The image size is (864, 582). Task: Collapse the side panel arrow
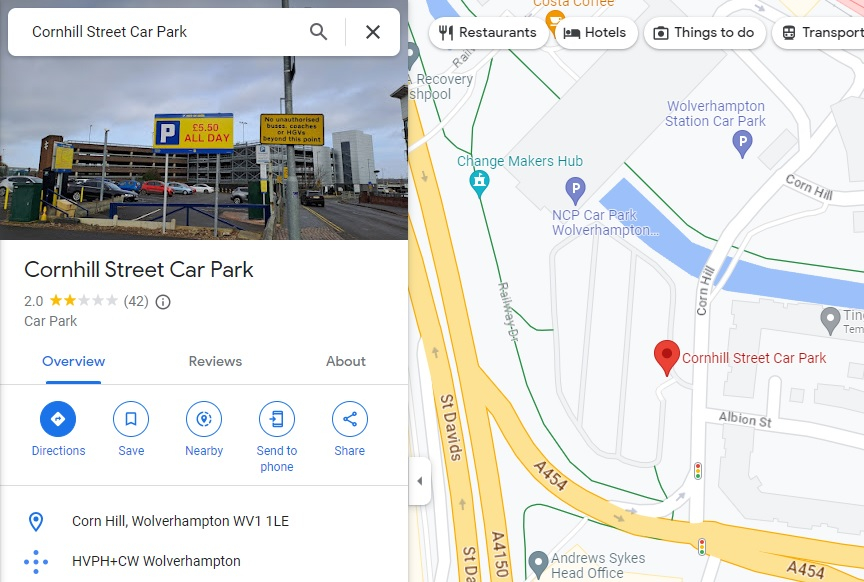point(419,481)
